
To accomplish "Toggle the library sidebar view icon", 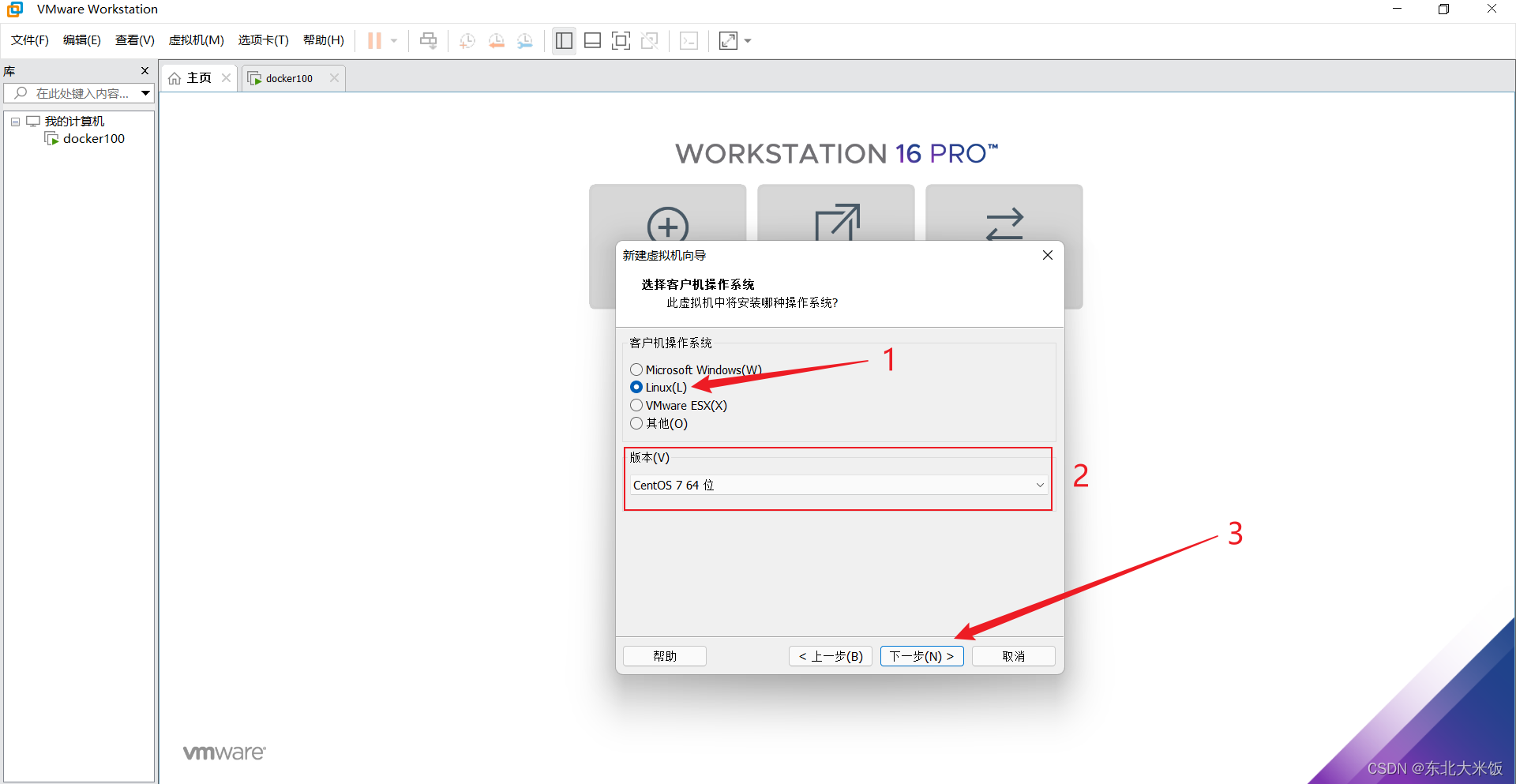I will pos(564,41).
